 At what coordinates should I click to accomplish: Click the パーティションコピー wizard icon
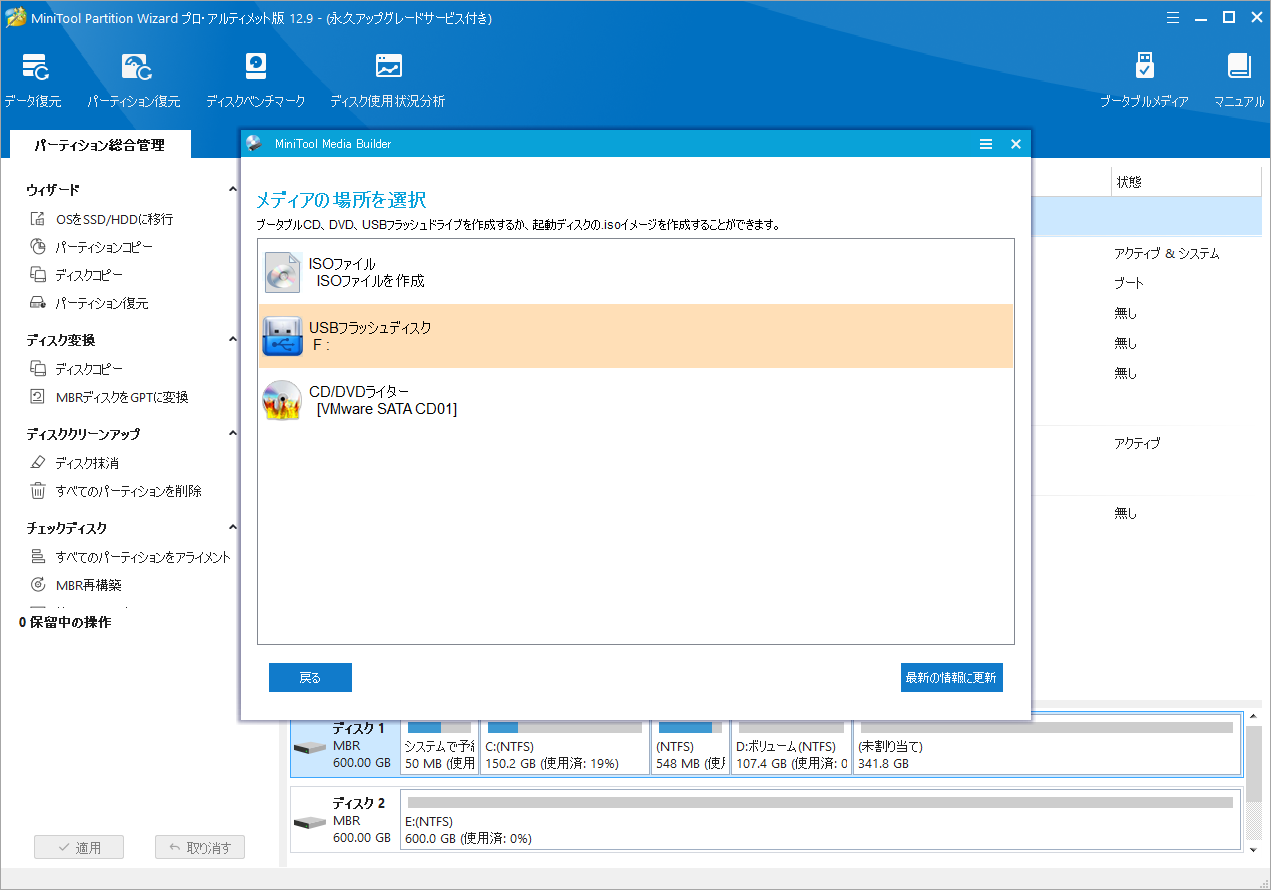point(38,247)
